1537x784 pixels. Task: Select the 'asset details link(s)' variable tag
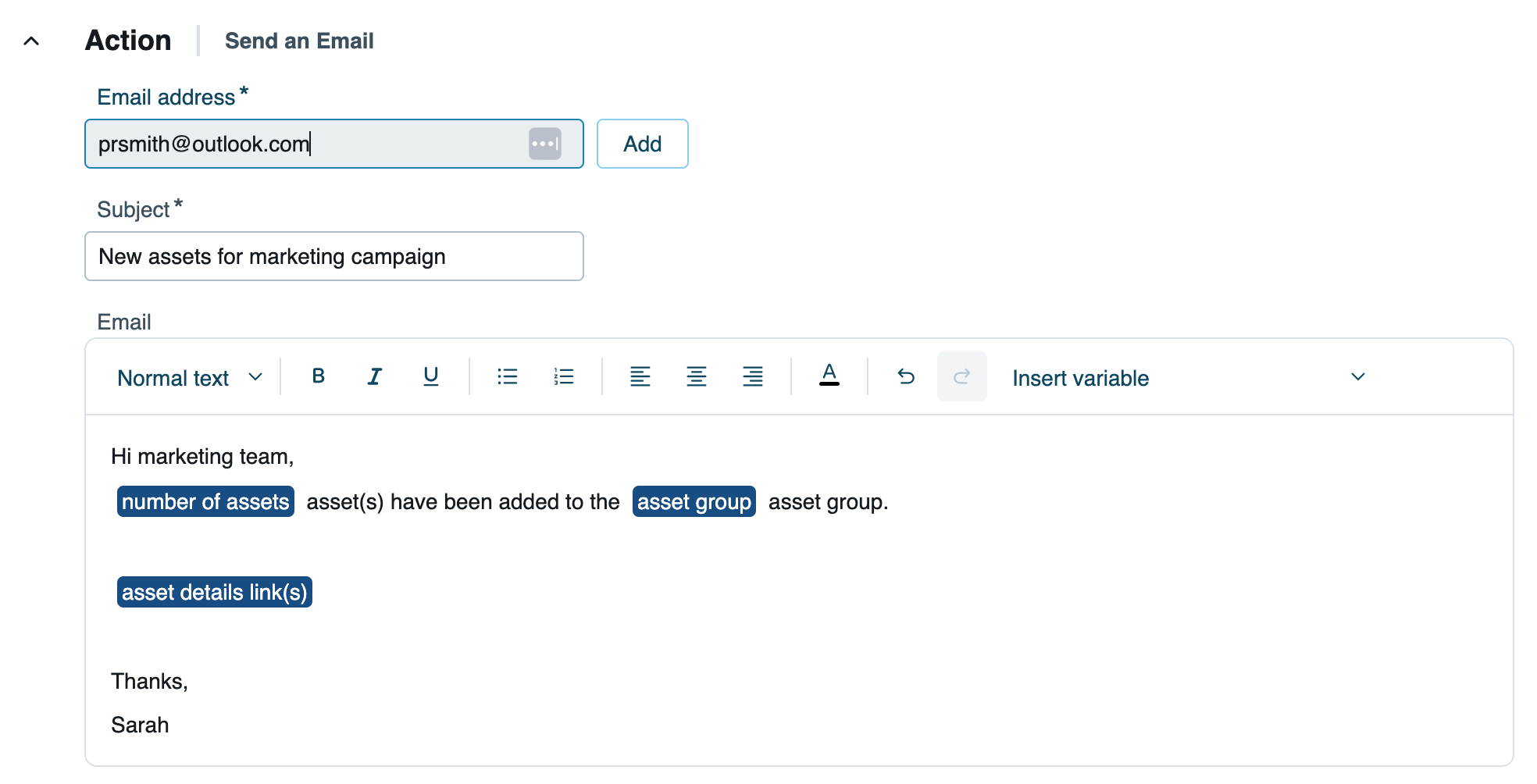(x=214, y=592)
